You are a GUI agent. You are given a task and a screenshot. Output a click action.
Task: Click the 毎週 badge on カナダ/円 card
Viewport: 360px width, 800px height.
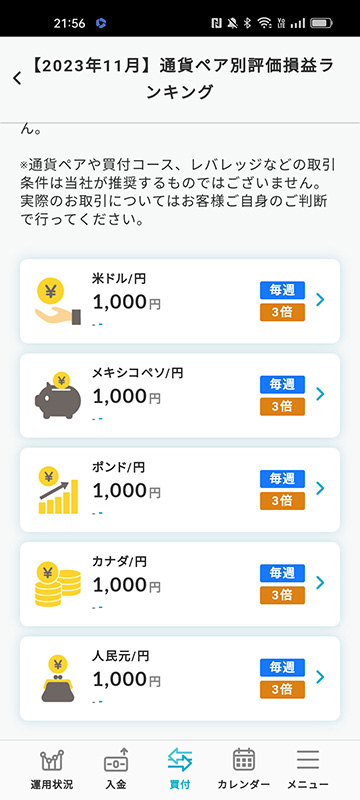click(x=282, y=573)
